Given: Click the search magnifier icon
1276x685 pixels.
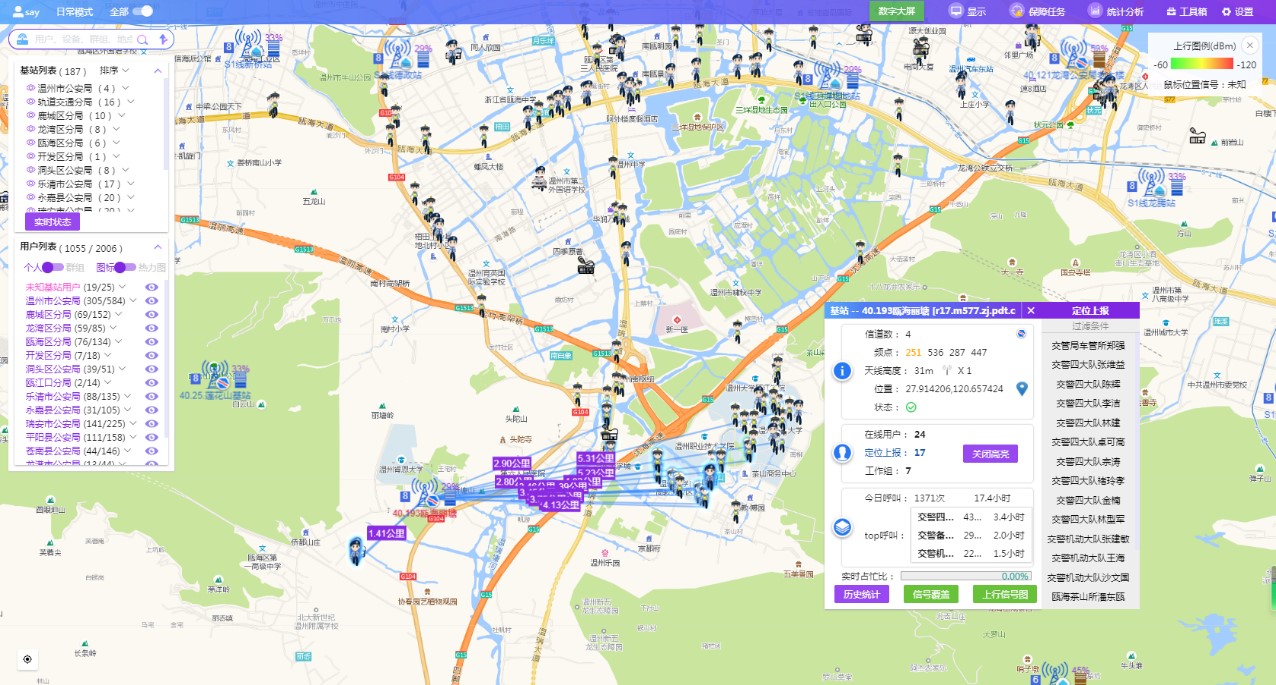Looking at the screenshot, I should tap(143, 39).
